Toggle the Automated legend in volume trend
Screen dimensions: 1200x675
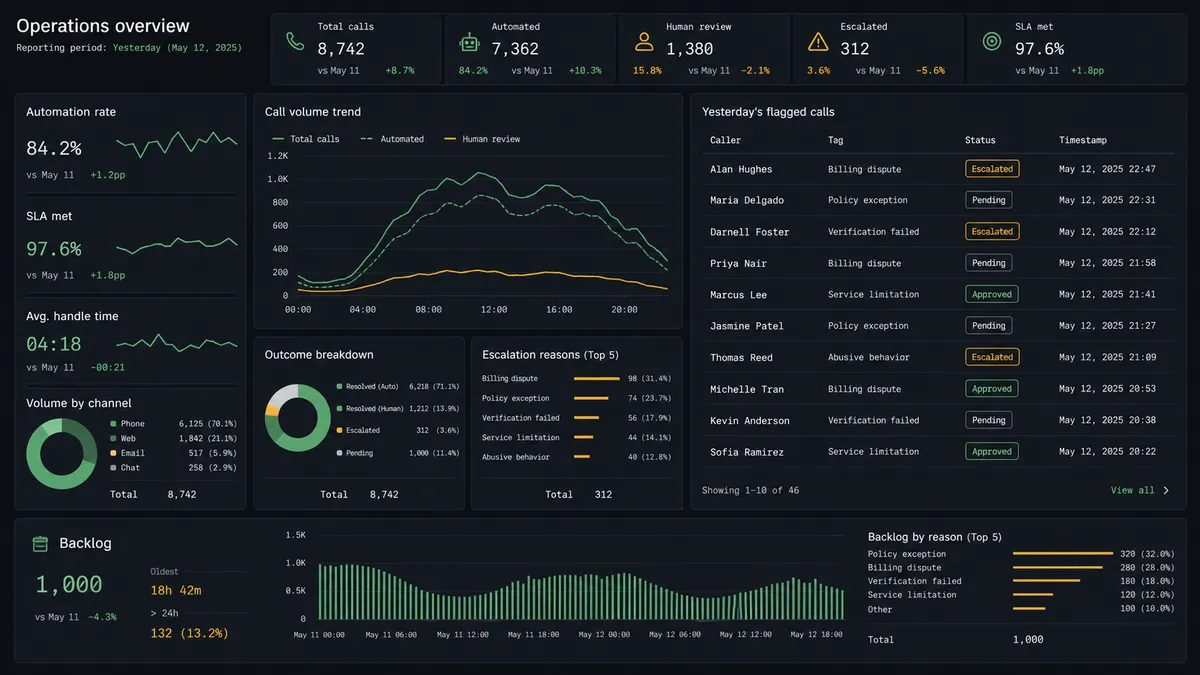pos(391,139)
